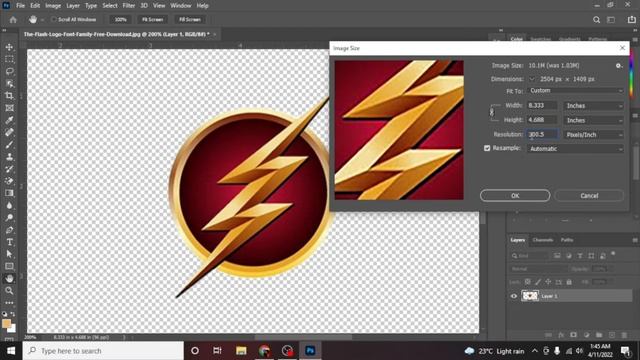
Task: Click the foreground color swatch
Action: click(x=6, y=324)
